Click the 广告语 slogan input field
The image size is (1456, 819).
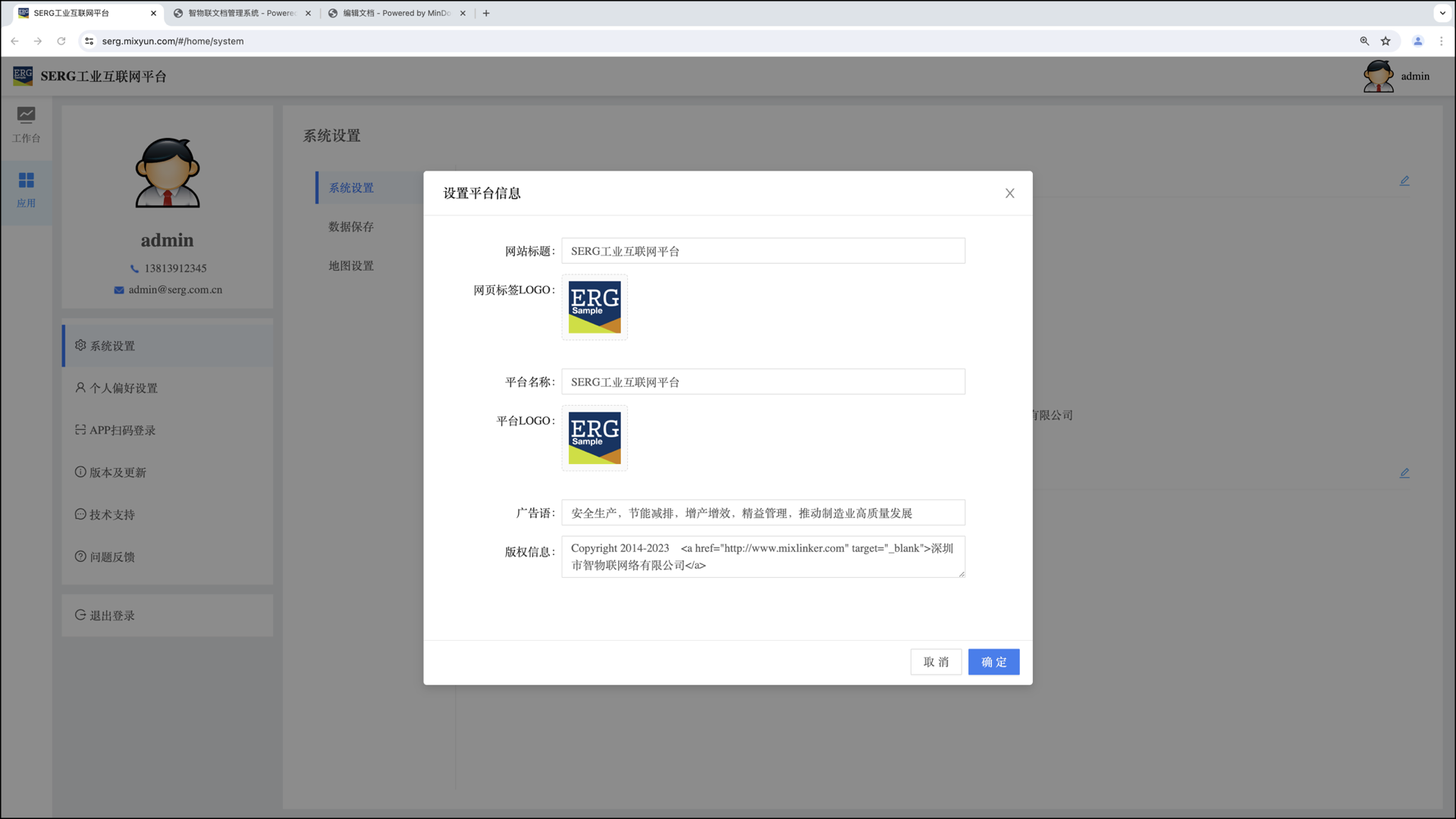pos(763,513)
